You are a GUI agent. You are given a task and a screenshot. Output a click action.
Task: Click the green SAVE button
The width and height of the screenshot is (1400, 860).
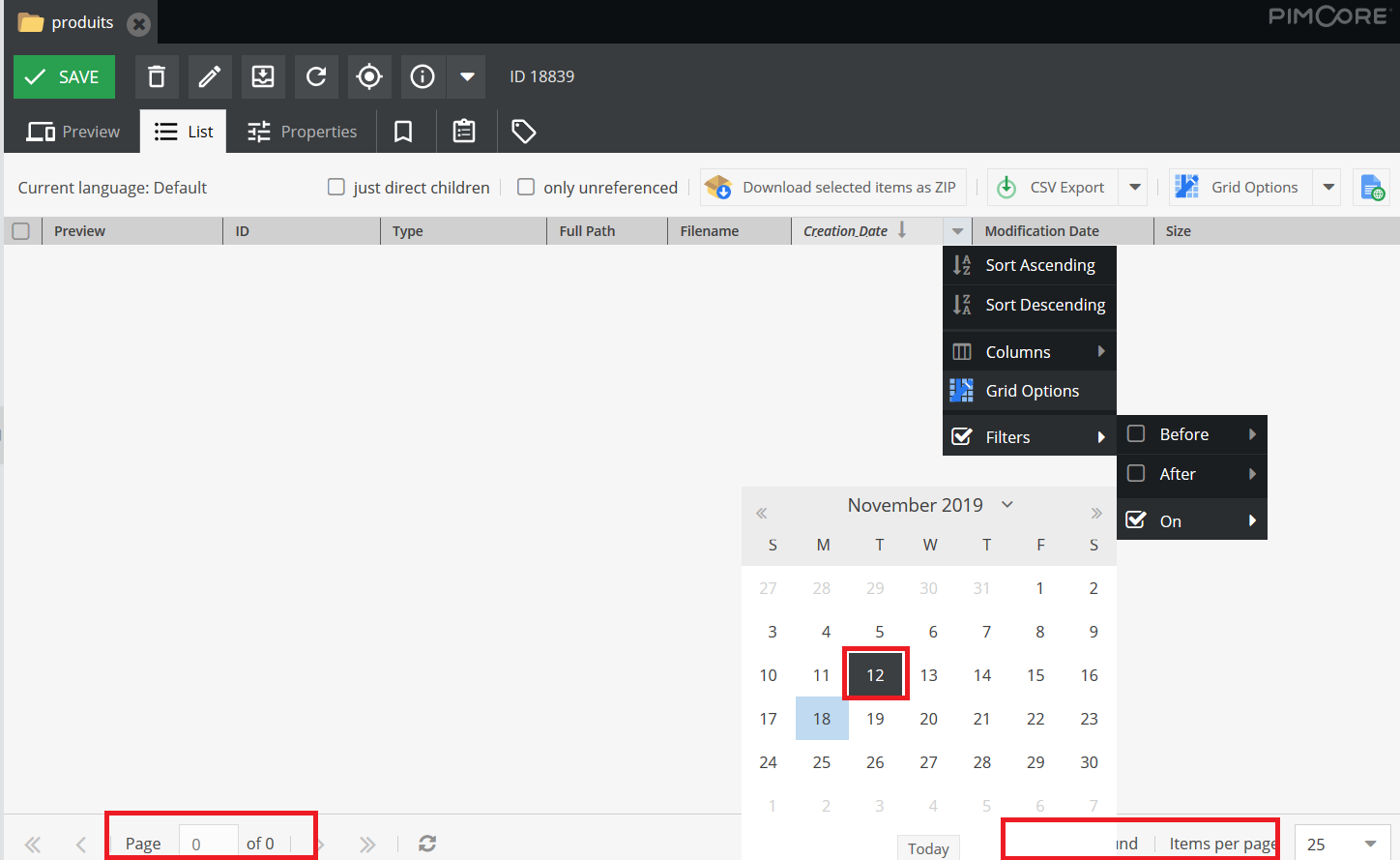point(64,76)
